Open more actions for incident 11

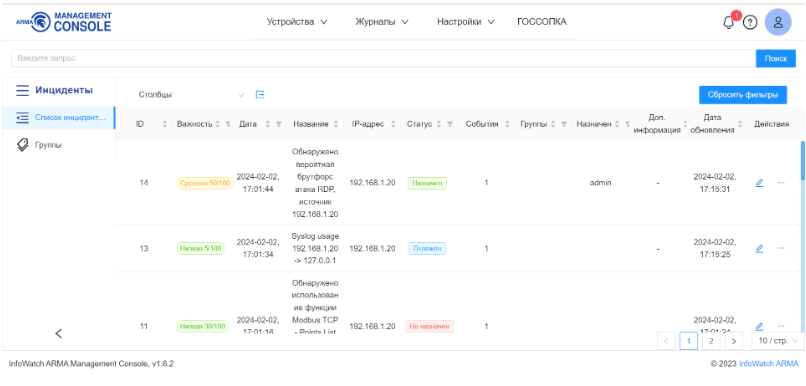coord(781,326)
